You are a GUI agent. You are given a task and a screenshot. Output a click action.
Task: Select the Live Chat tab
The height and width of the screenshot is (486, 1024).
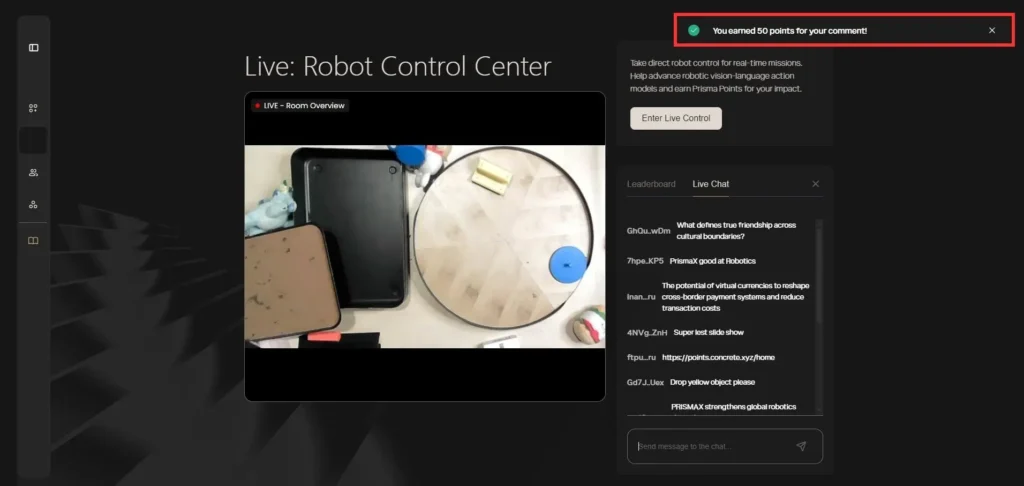711,184
